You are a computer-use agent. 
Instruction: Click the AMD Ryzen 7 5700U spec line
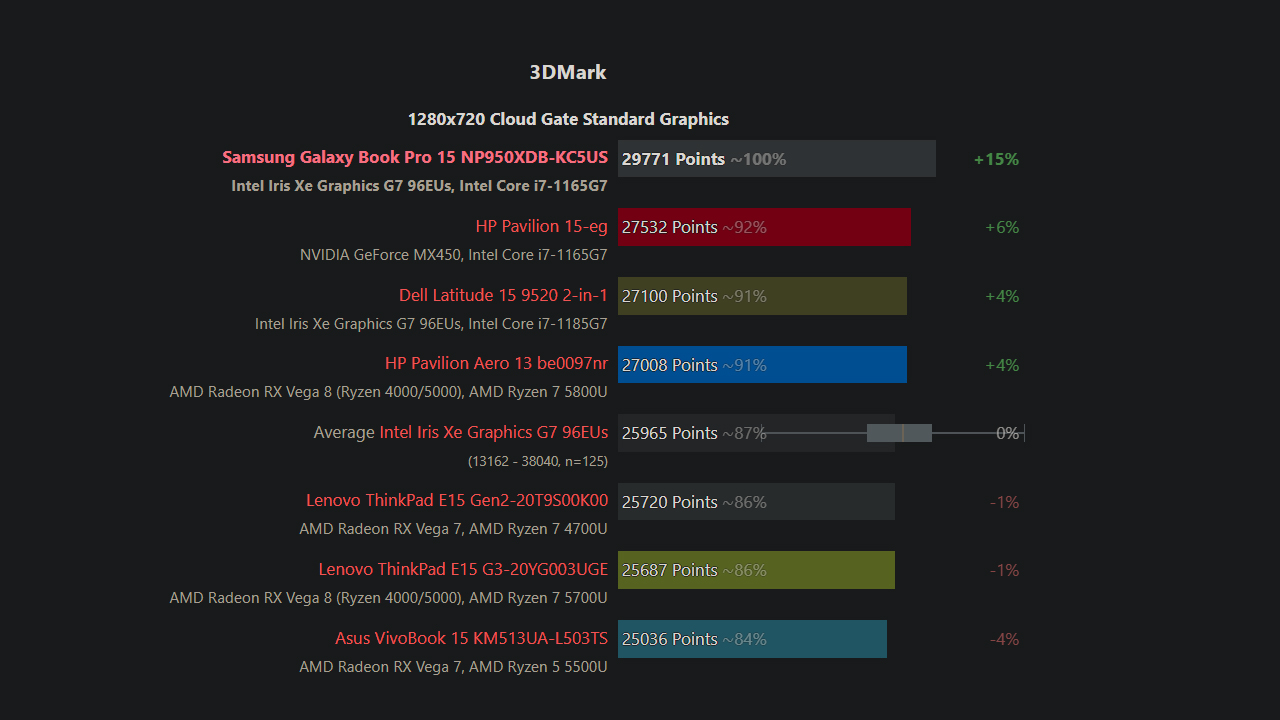[x=389, y=598]
